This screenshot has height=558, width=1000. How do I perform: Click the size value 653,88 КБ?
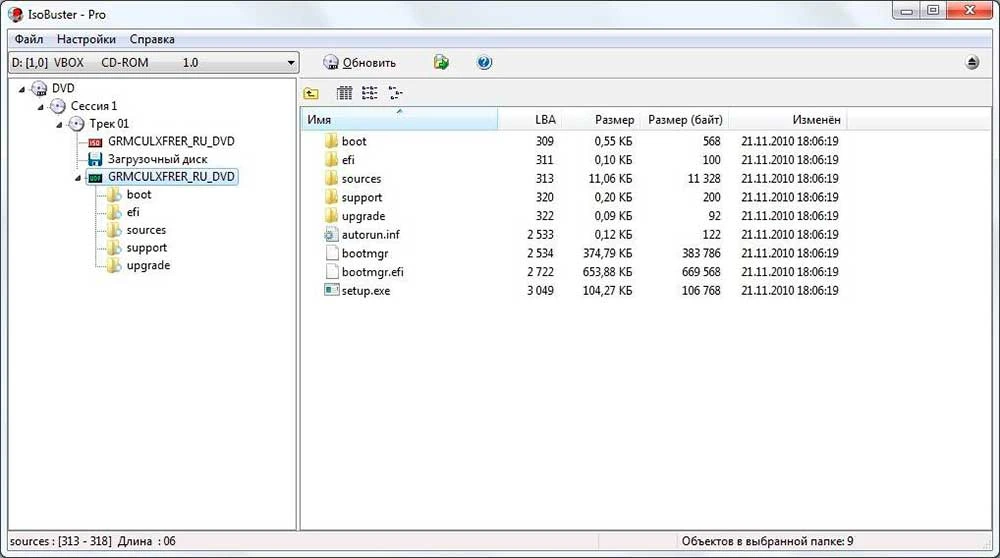tap(608, 272)
